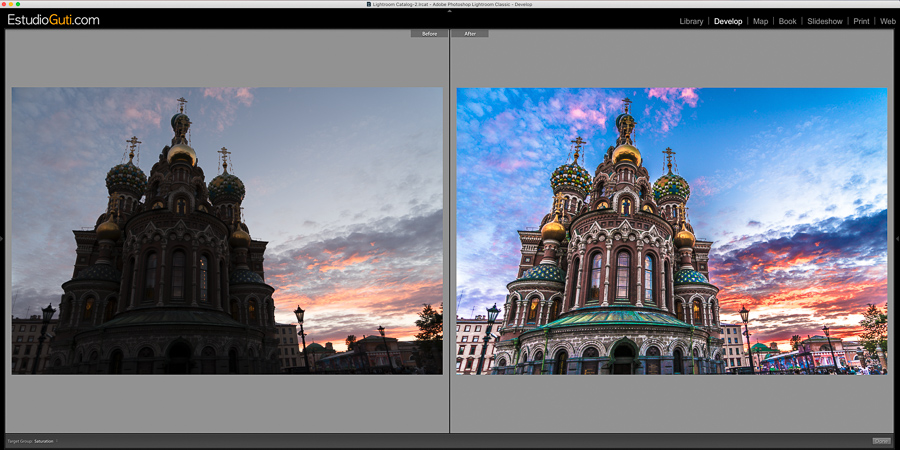Image resolution: width=900 pixels, height=450 pixels.
Task: Expand the right panel with edge arrow
Action: [897, 238]
